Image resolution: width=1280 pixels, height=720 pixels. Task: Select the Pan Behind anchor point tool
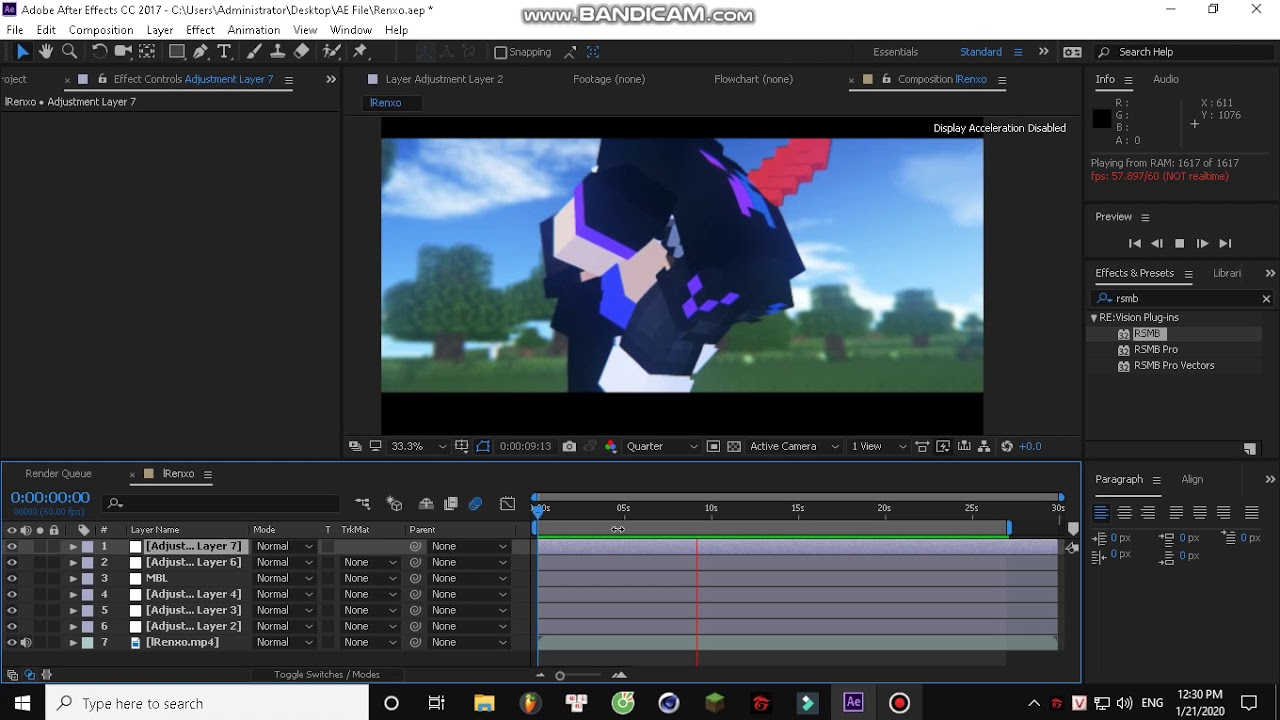(x=147, y=52)
